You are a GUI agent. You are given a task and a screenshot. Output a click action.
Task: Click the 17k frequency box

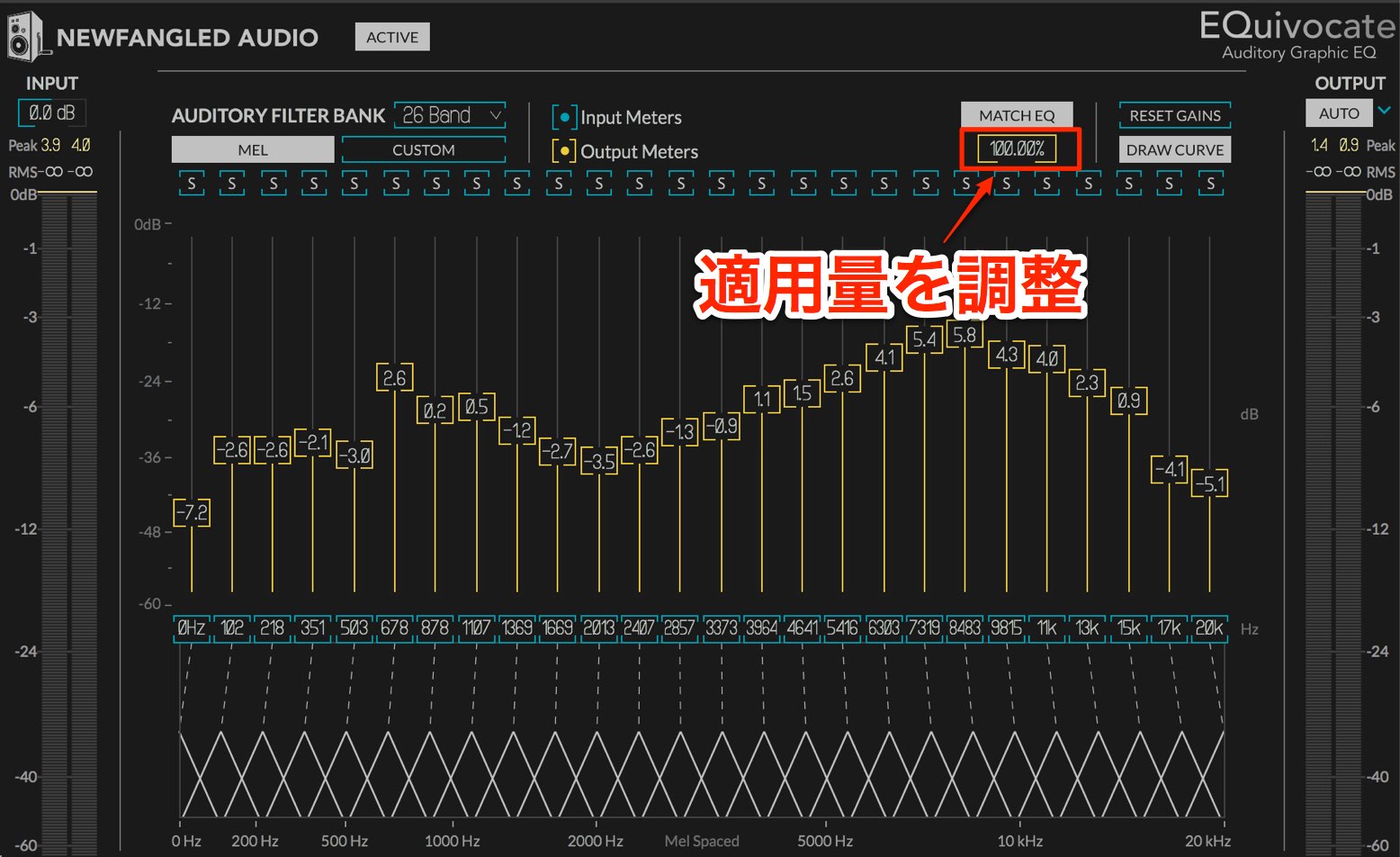[1170, 628]
